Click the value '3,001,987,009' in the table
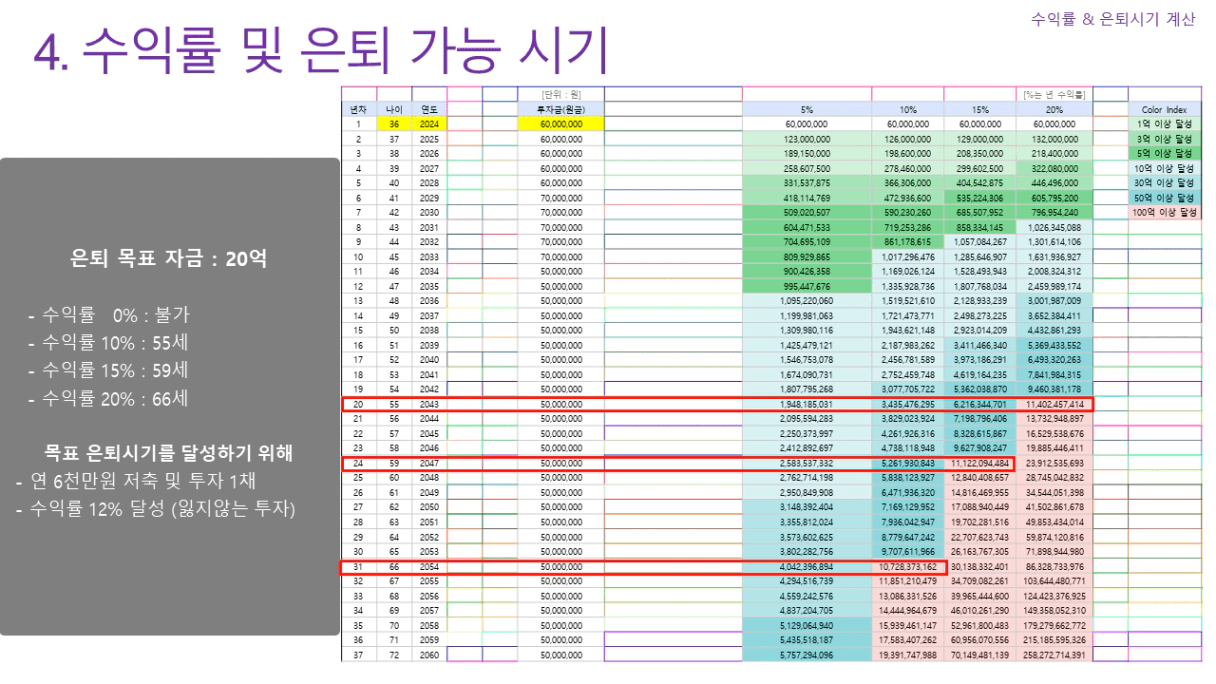Image resolution: width=1216 pixels, height=684 pixels. click(x=1054, y=301)
